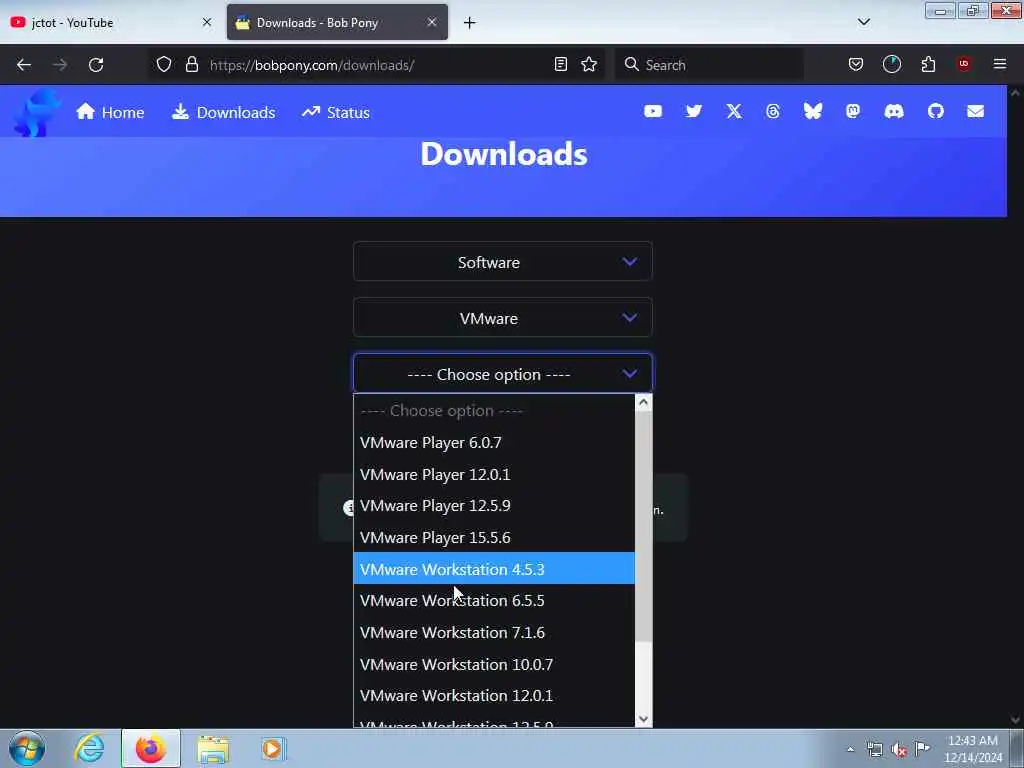Click the circular progress toolbar icon
The width and height of the screenshot is (1024, 768).
(892, 64)
